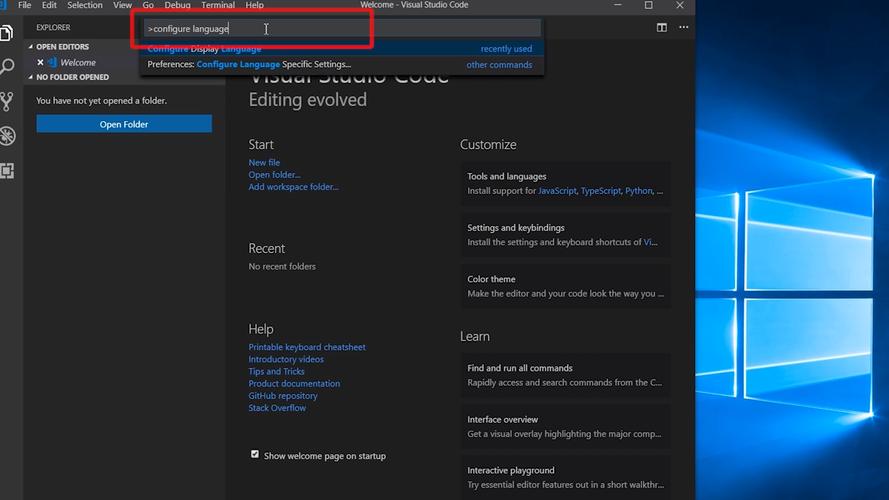Screen dimensions: 889x500
Task: Select Welcome in Open Editors list
Action: pyautogui.click(x=78, y=62)
